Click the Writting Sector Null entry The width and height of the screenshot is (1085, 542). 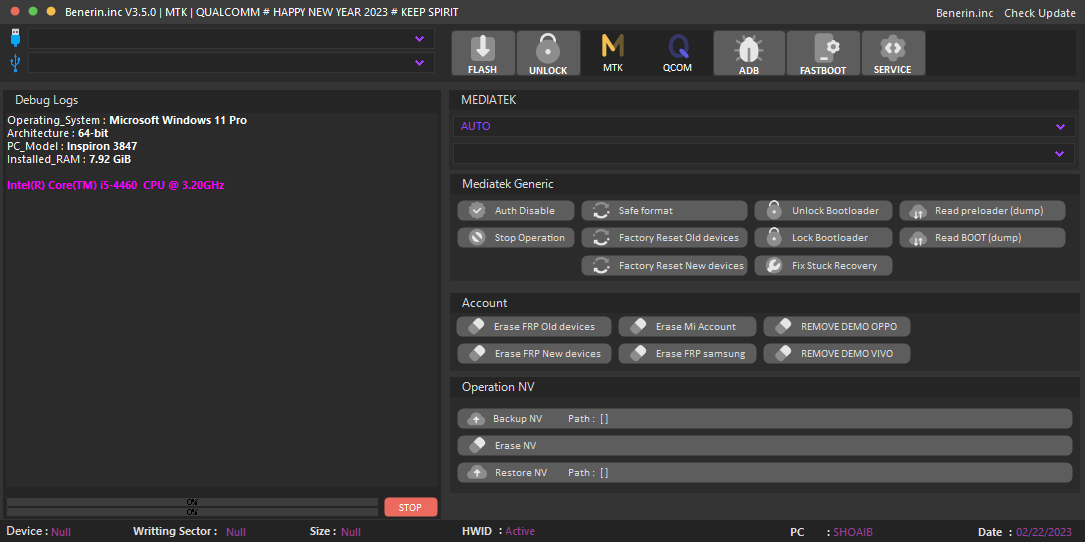coord(189,532)
